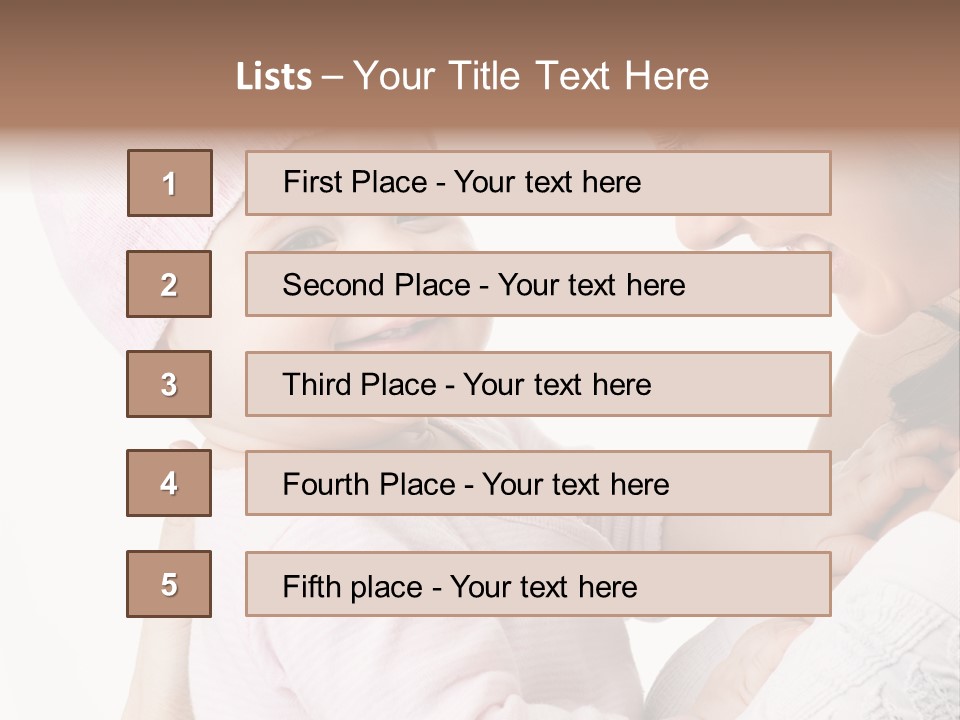This screenshot has height=720, width=960.
Task: Select the First Place text bar
Action: point(538,183)
